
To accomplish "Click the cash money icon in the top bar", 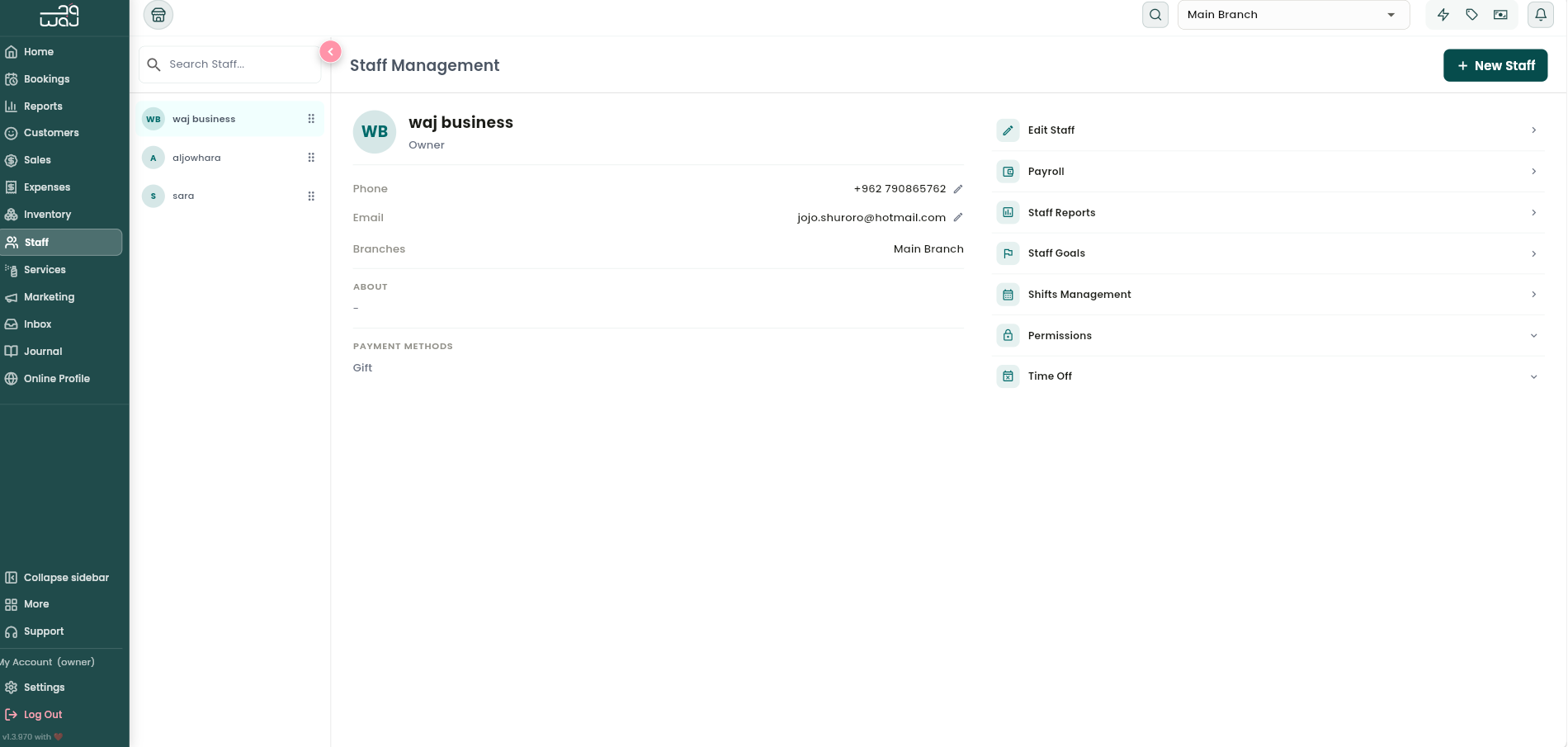I will (1500, 15).
